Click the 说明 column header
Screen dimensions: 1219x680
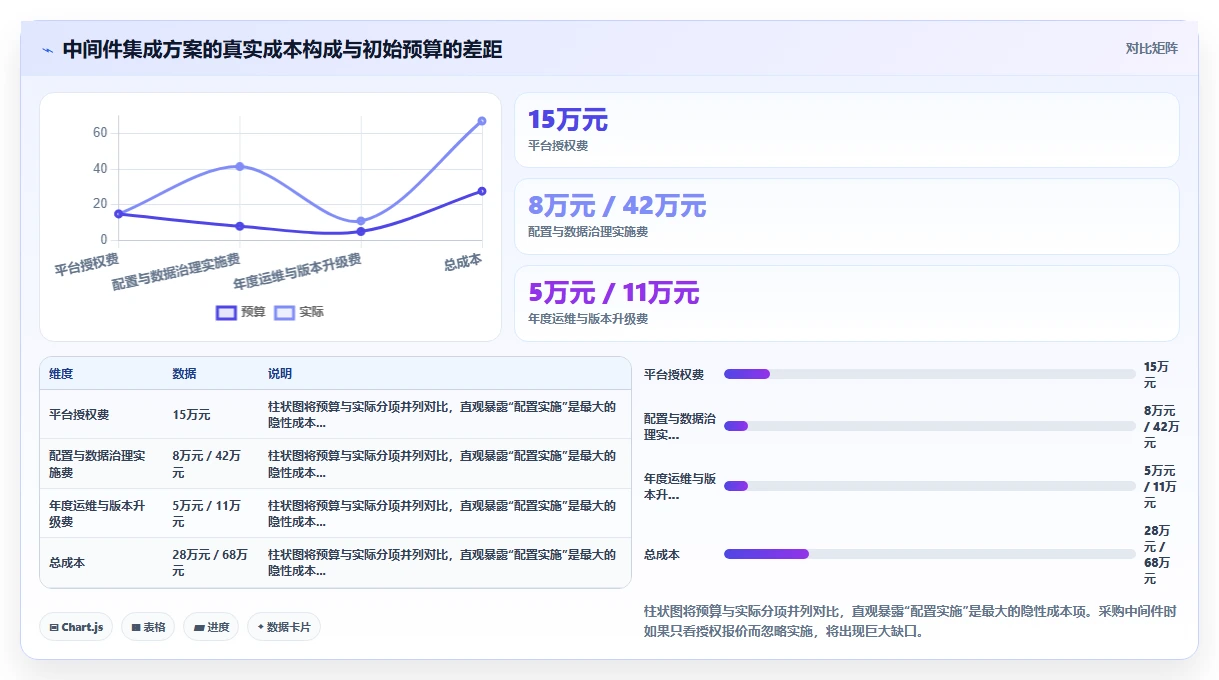[445, 373]
